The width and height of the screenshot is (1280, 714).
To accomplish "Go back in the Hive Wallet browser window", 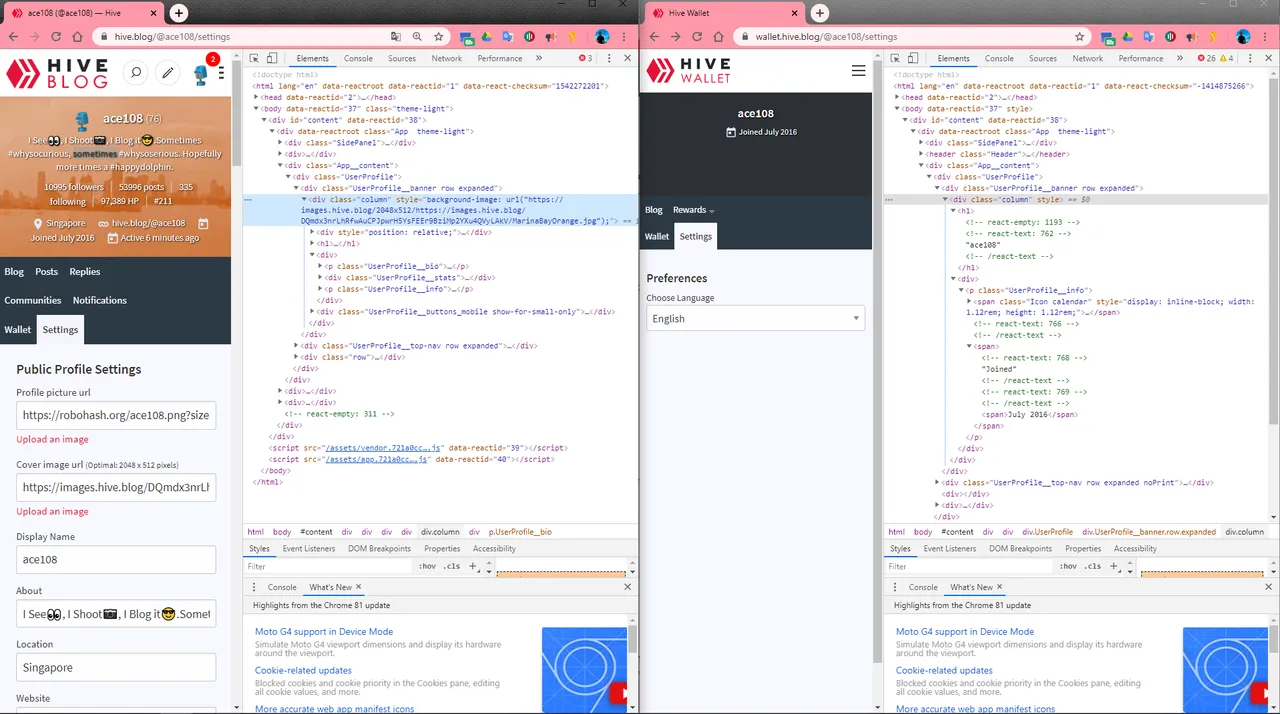I will click(652, 36).
